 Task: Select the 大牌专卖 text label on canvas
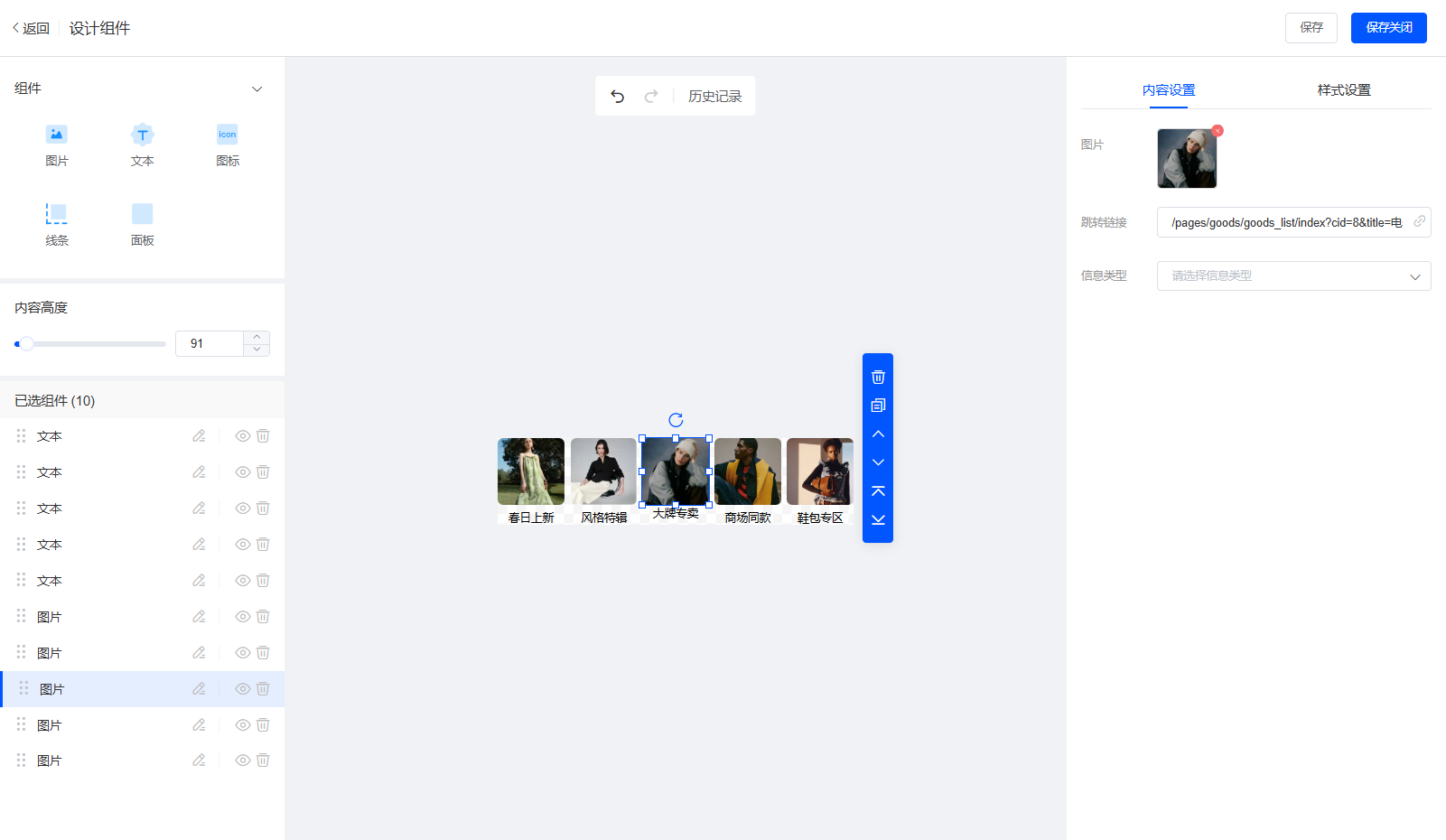[x=676, y=513]
